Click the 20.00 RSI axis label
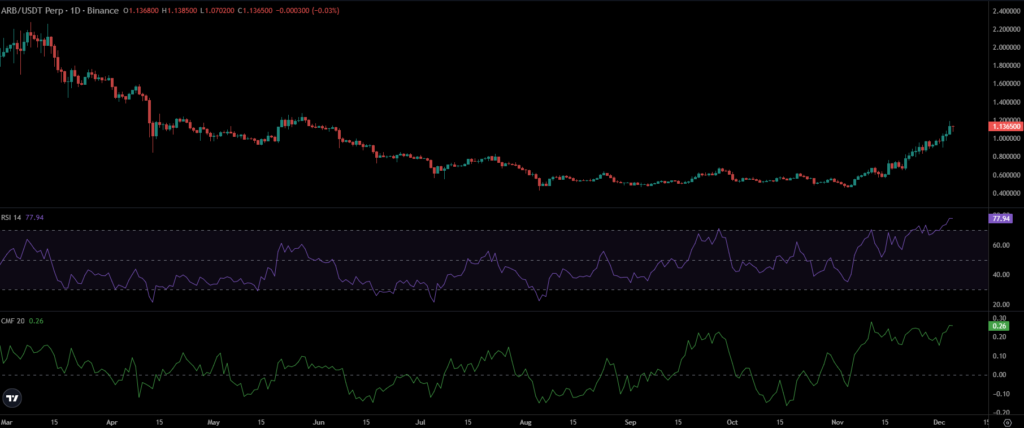This screenshot has width=1024, height=428. coord(1000,305)
